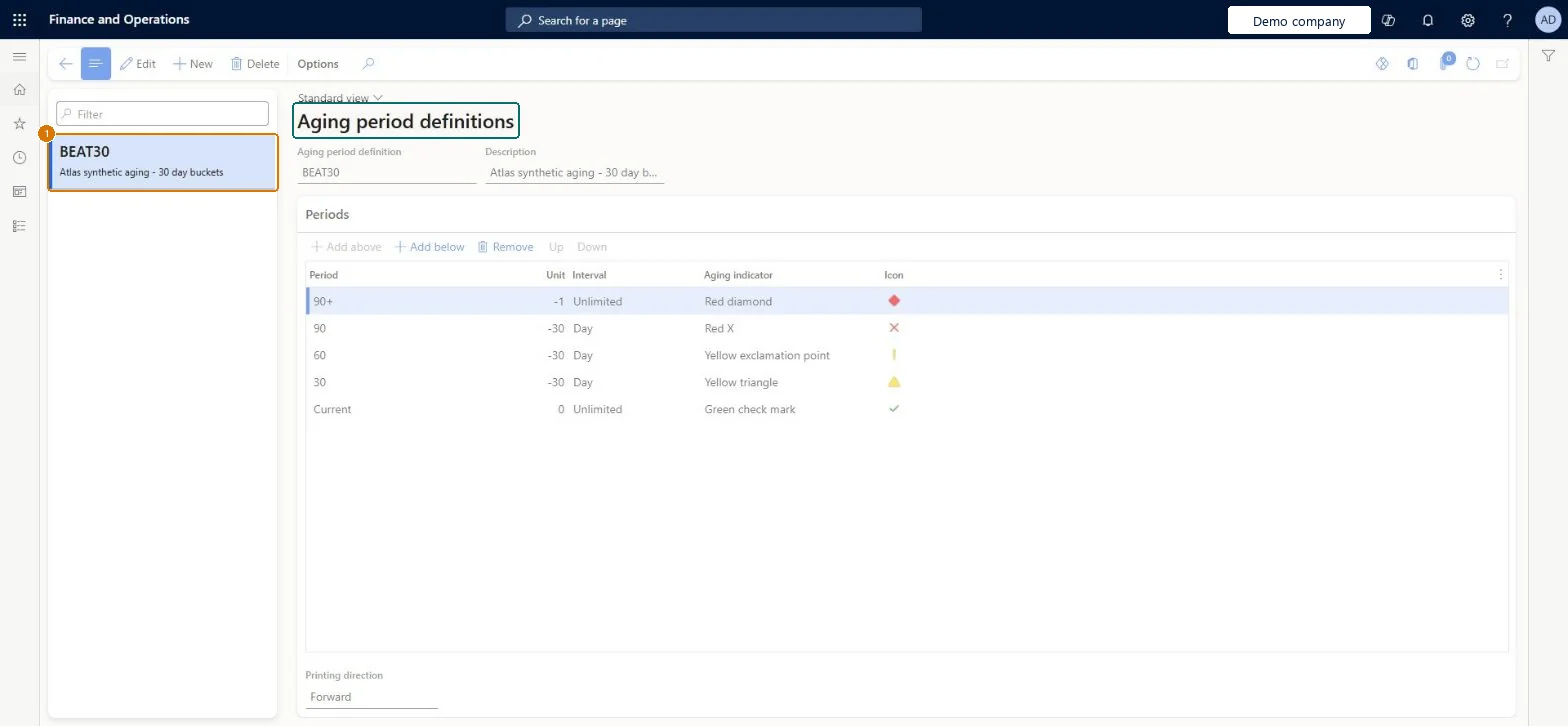1568x726 pixels.
Task: Click Remove in Periods toolbar
Action: [505, 247]
